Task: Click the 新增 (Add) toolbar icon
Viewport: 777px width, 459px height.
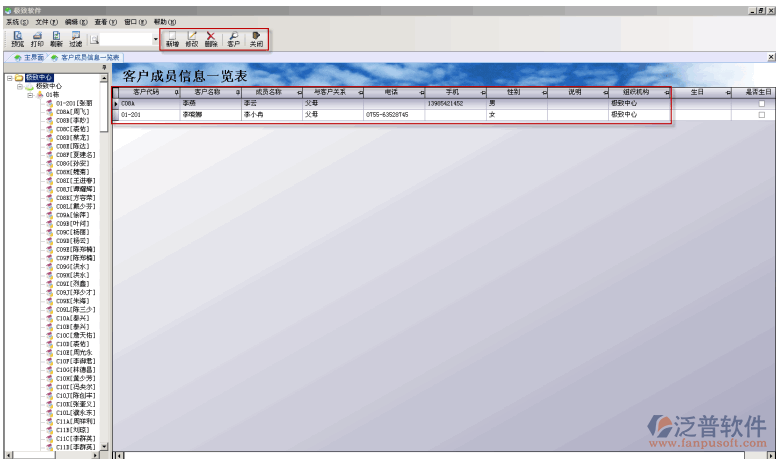Action: [x=172, y=39]
